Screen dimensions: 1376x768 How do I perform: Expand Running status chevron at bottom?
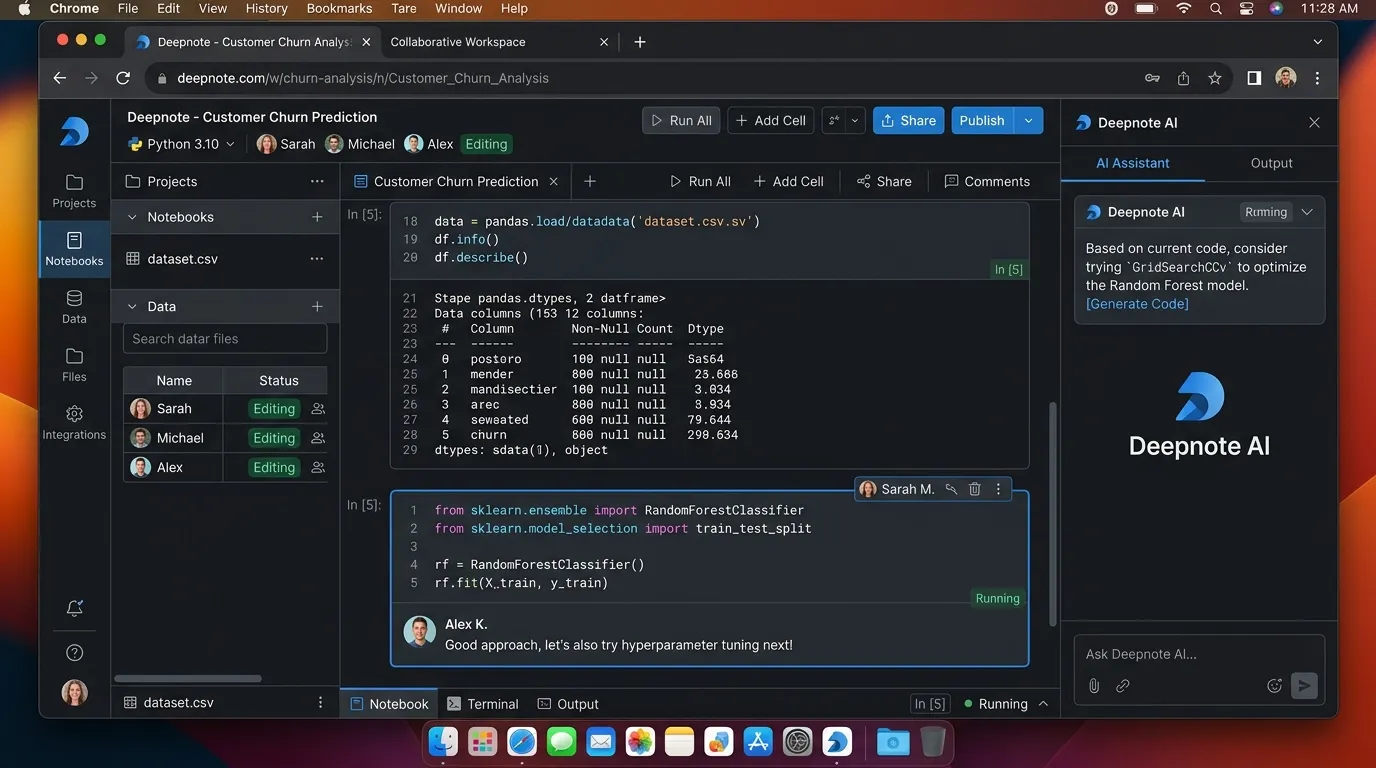click(1043, 704)
